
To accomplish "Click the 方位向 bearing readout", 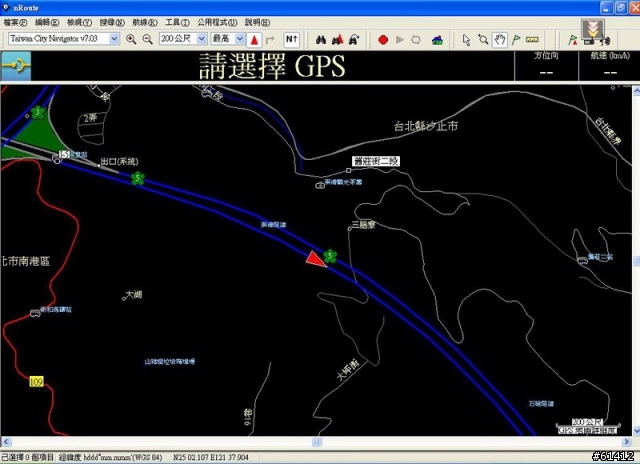I will (x=546, y=65).
